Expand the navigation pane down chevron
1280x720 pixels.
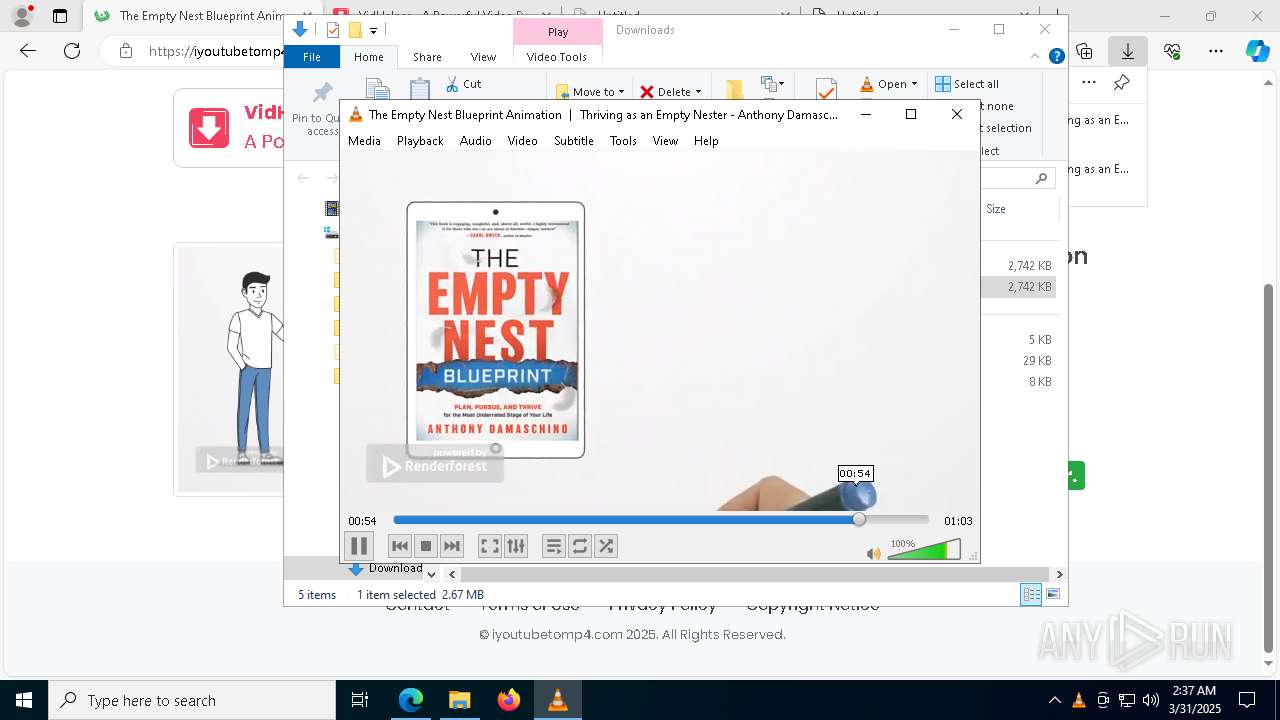click(431, 574)
